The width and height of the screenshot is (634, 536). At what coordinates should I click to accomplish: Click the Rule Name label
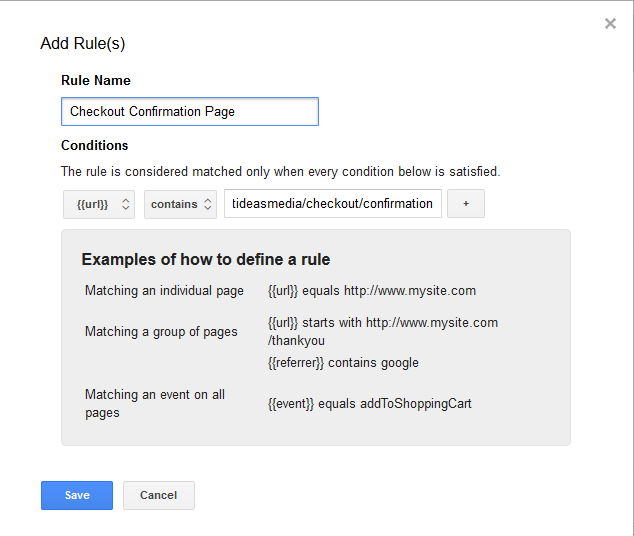[x=96, y=80]
